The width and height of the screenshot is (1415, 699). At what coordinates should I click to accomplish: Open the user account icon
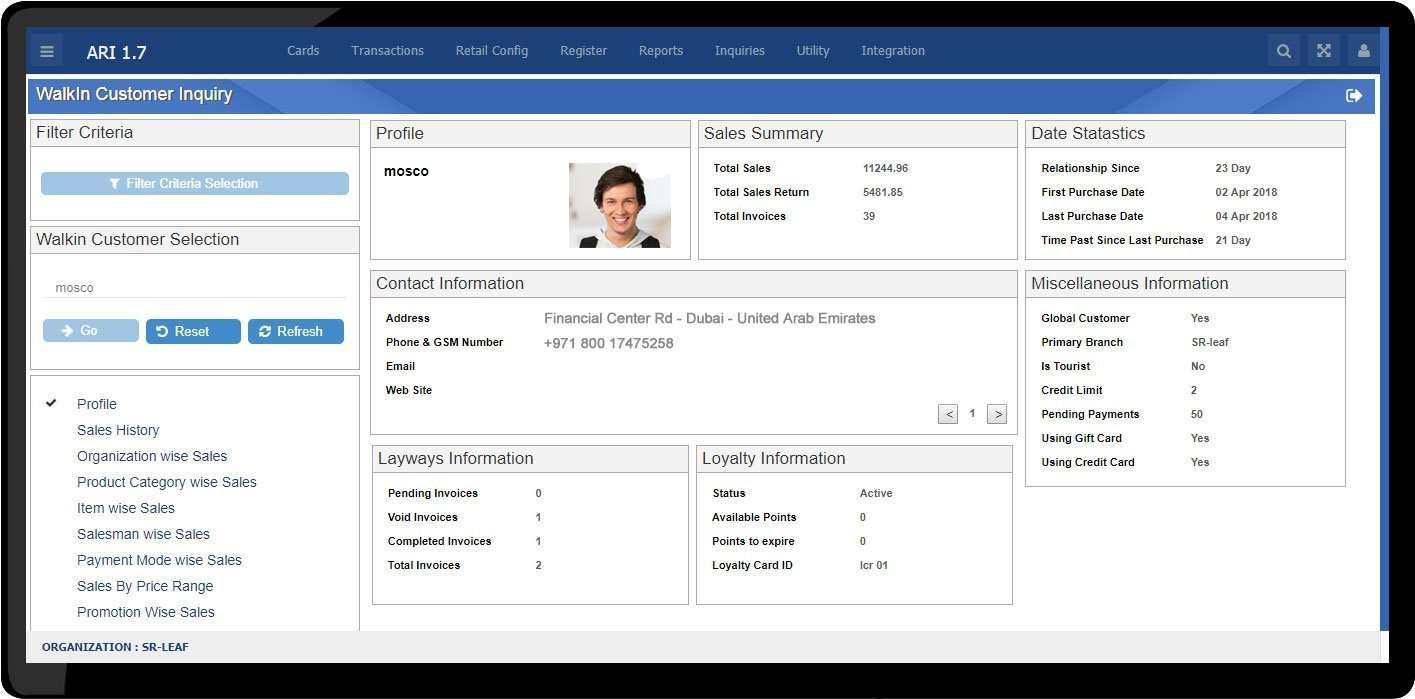point(1362,50)
